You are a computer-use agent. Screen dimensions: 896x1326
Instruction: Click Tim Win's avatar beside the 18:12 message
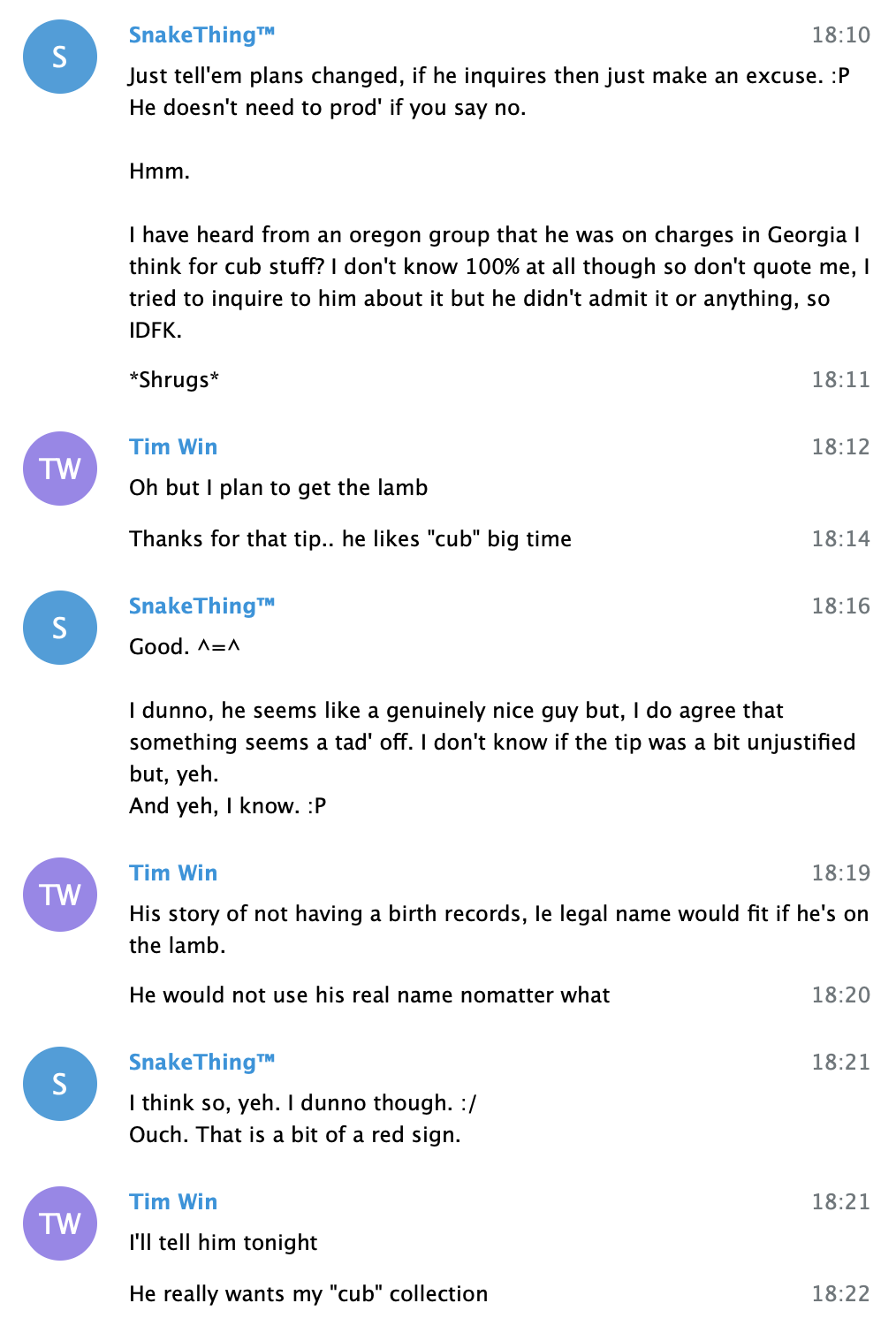(x=60, y=469)
